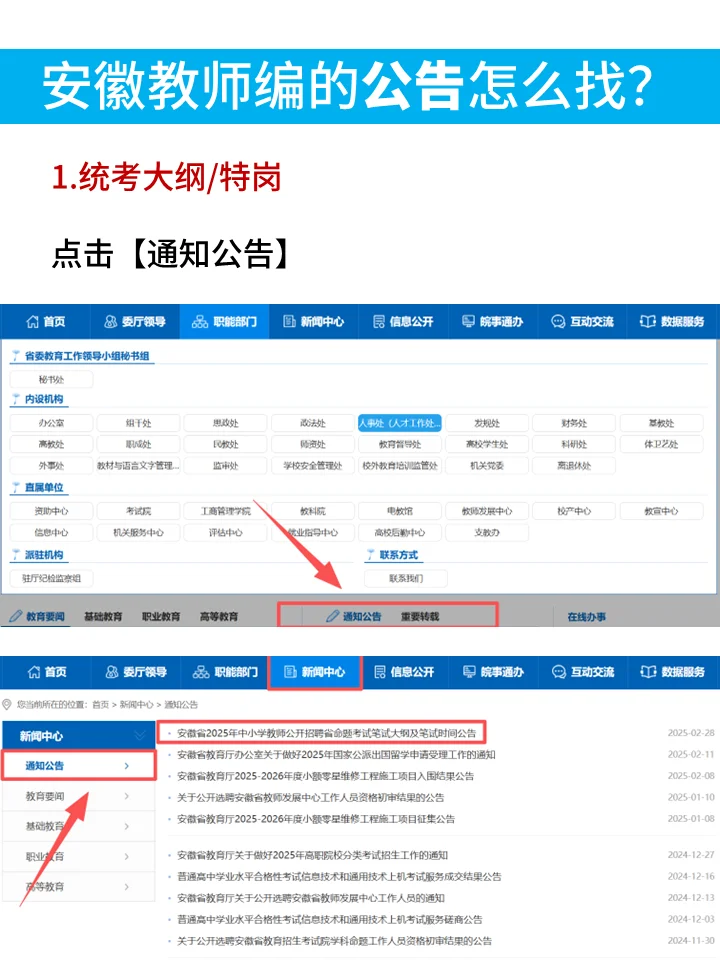Click the 秘书处 department button

51,380
